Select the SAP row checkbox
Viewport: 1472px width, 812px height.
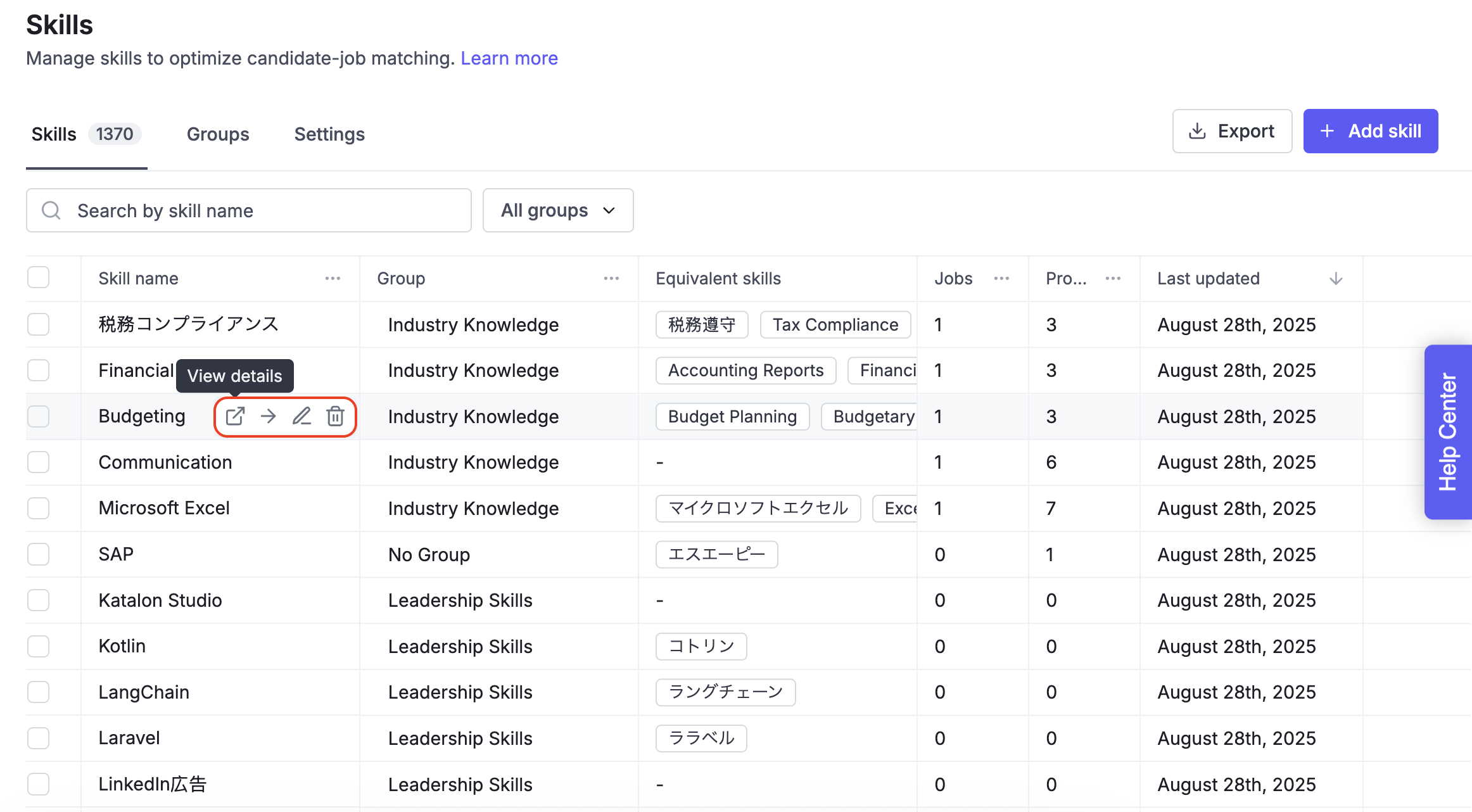(39, 554)
